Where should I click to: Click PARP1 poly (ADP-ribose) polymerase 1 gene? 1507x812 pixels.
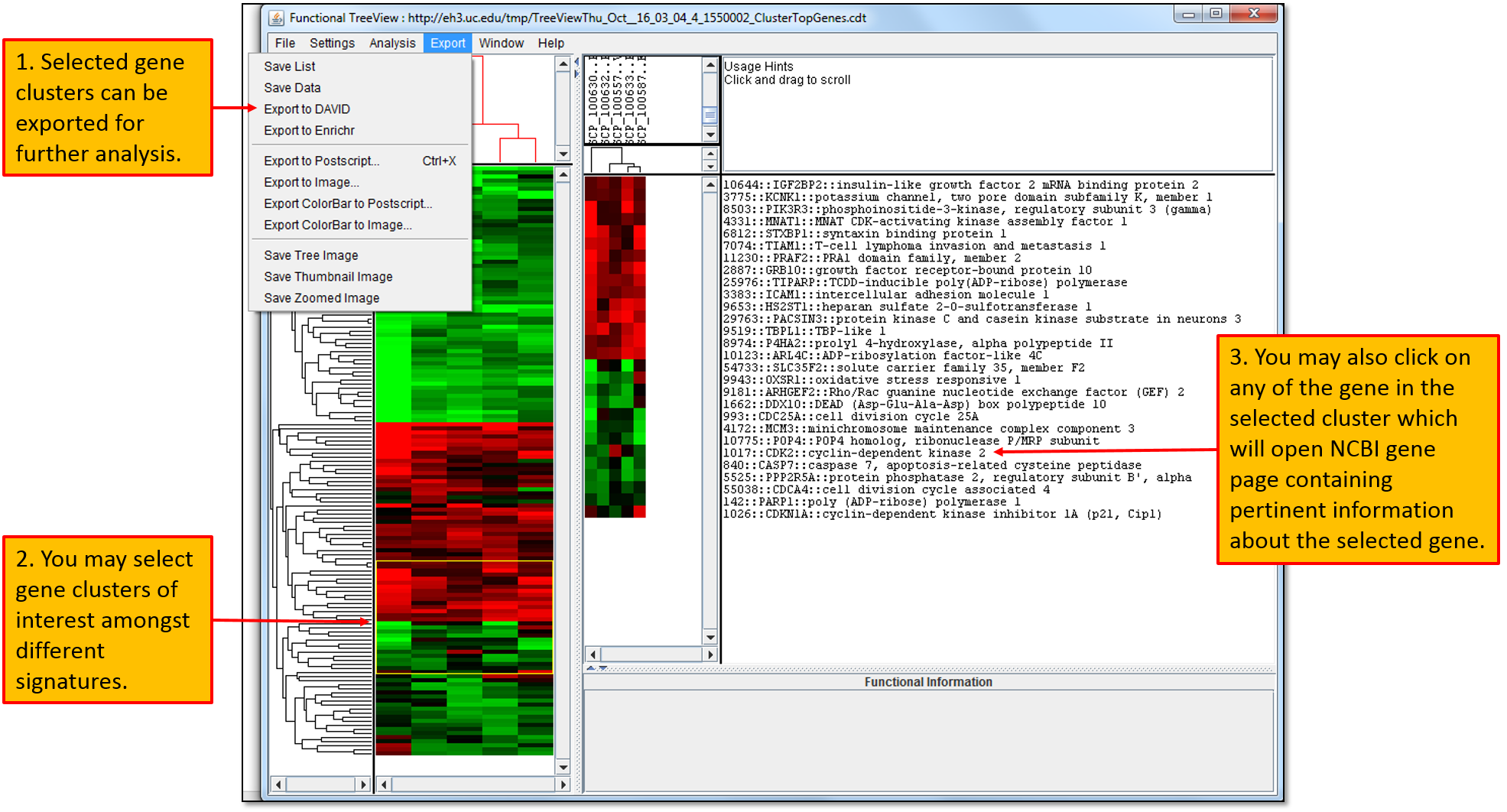872,502
